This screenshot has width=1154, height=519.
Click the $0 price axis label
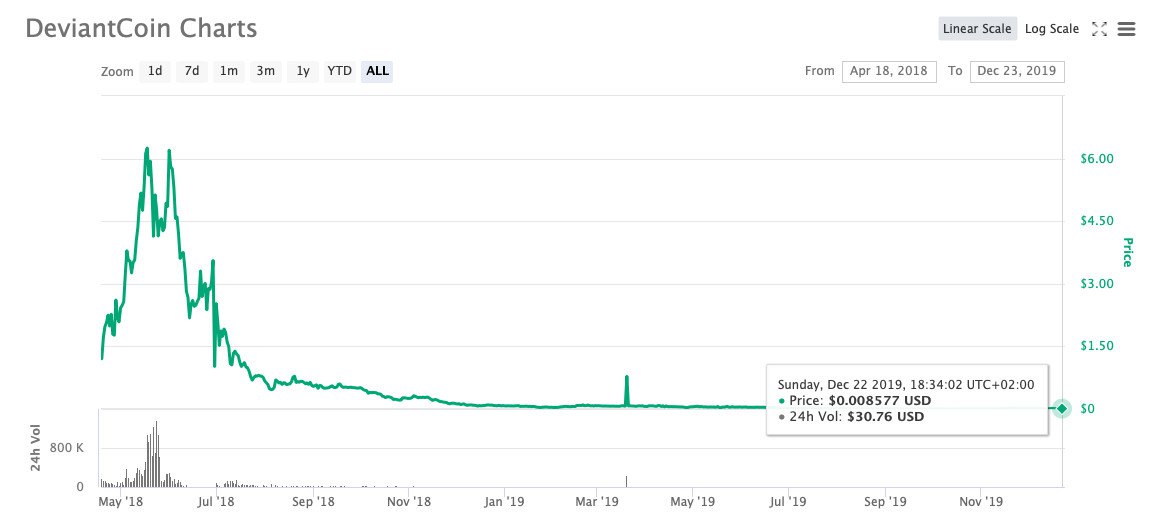[1087, 408]
